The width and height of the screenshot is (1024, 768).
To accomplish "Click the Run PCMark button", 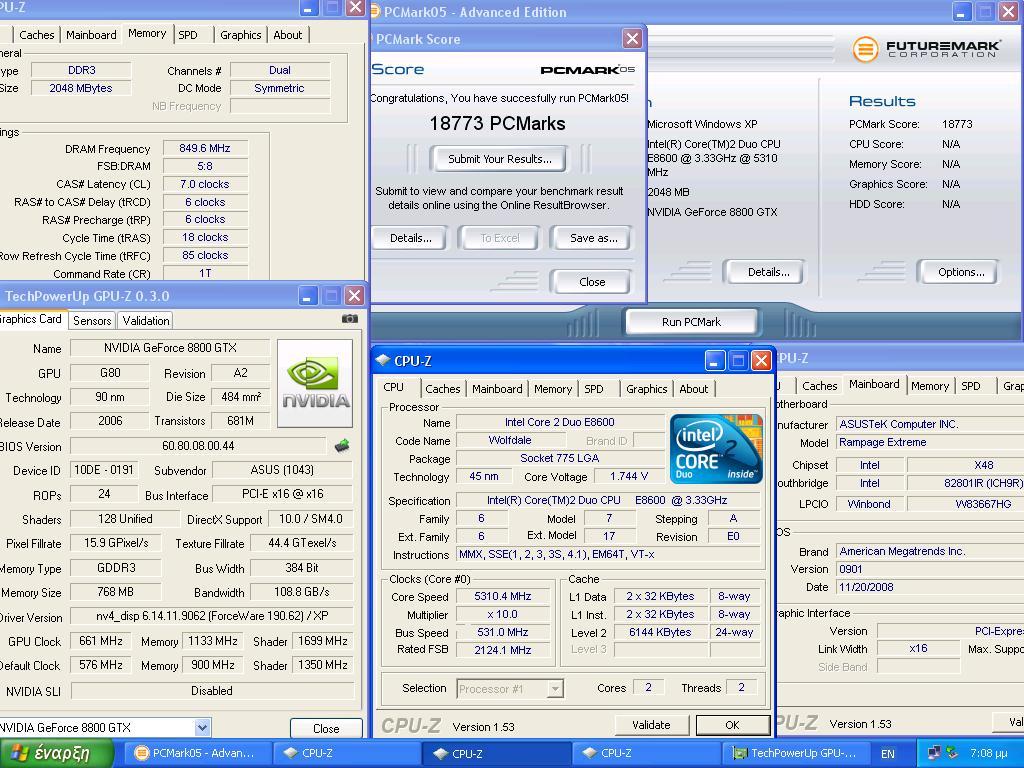I will click(x=692, y=322).
